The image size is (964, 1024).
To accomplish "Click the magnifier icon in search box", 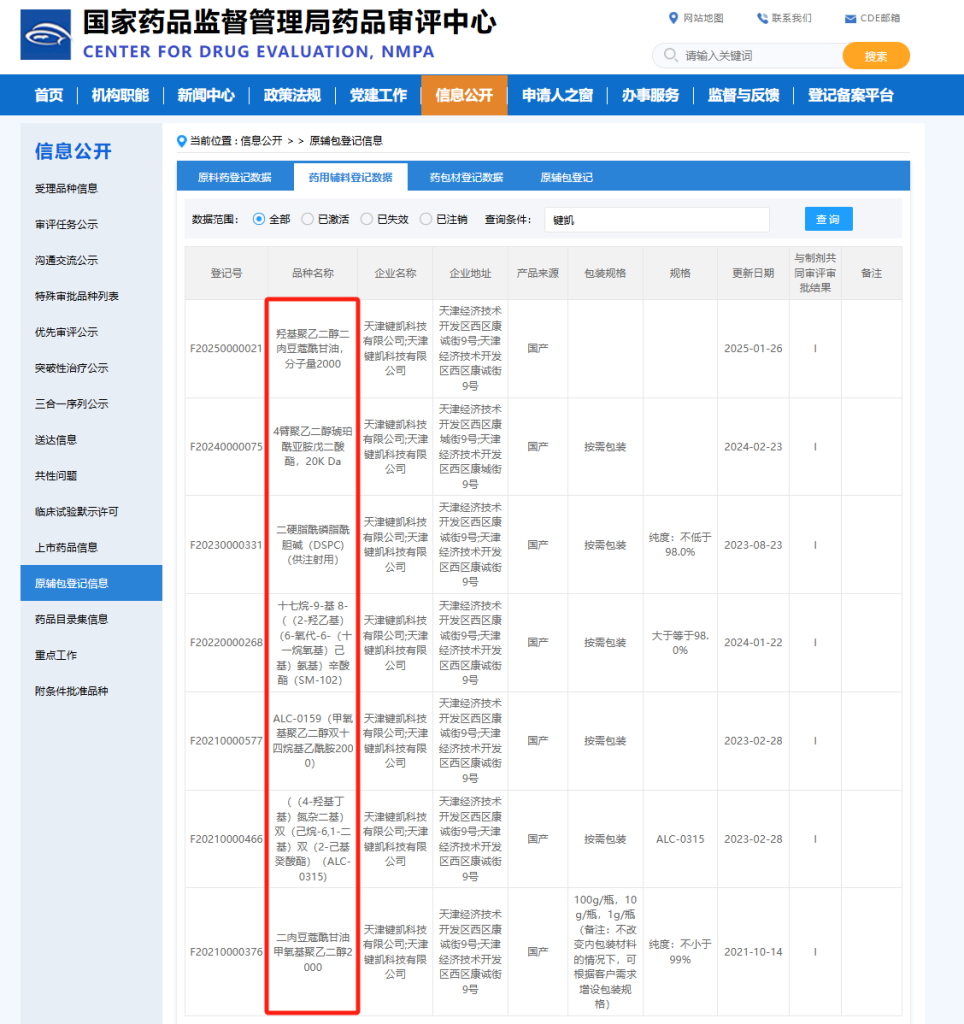I will point(671,56).
